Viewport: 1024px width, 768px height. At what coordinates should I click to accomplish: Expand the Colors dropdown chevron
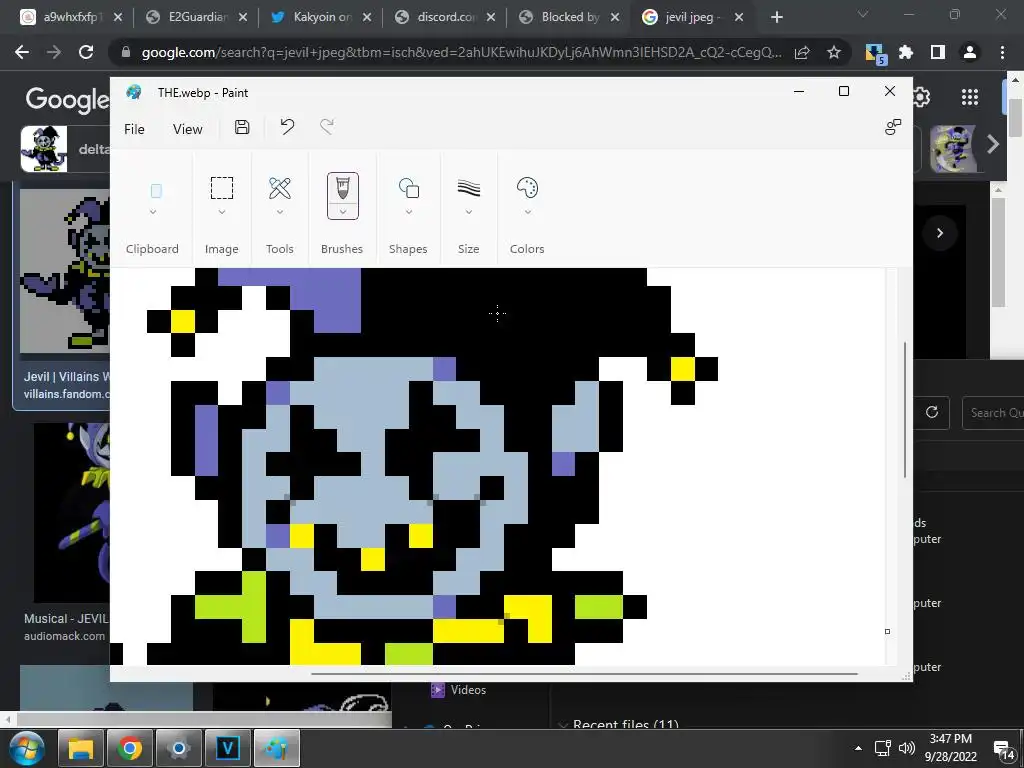528,212
